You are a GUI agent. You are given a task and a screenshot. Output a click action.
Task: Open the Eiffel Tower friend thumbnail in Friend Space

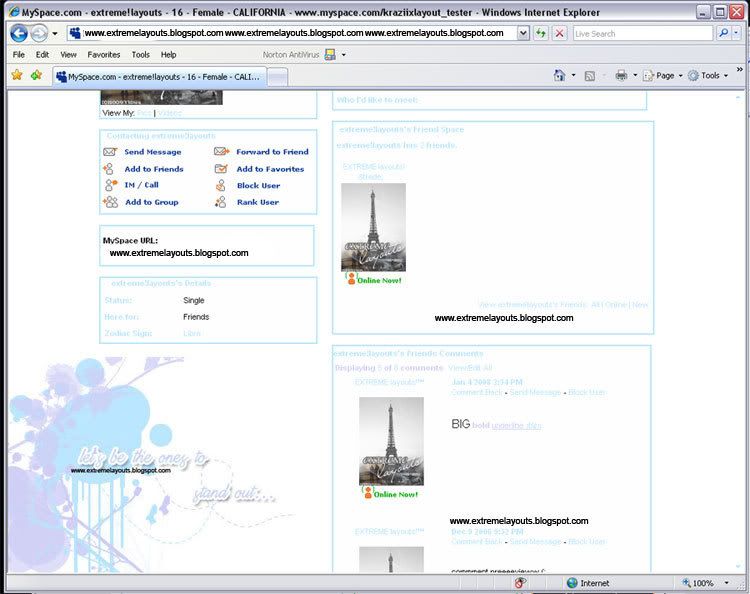(374, 227)
